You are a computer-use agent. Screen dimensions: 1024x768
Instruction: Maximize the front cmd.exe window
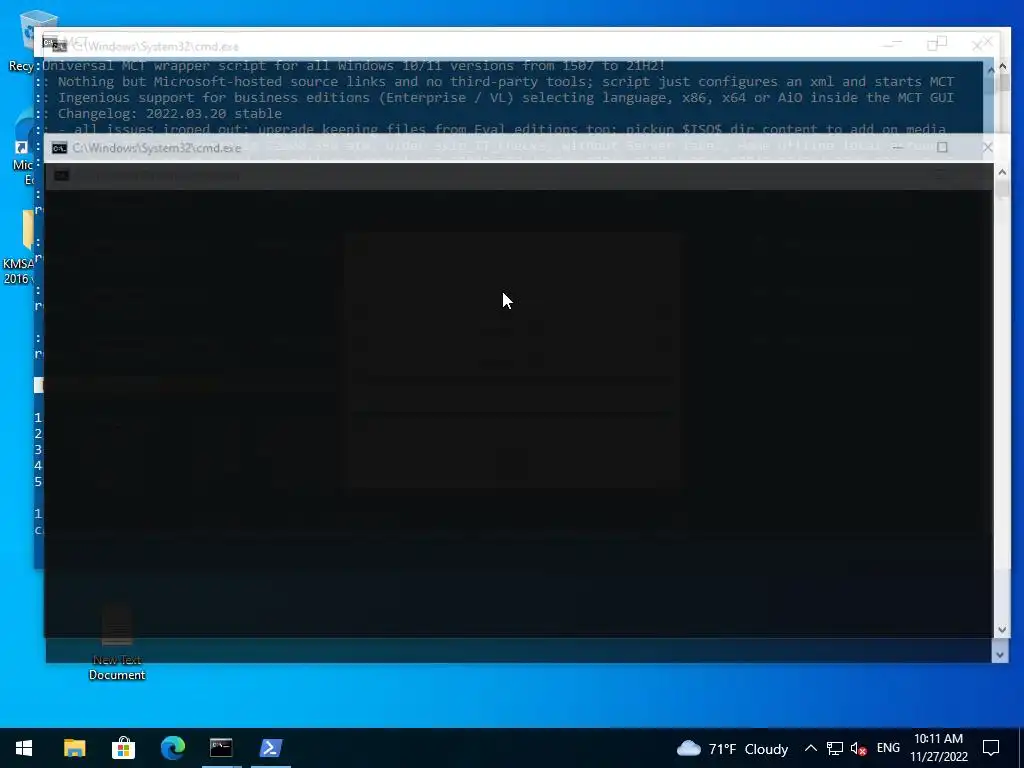click(x=942, y=148)
